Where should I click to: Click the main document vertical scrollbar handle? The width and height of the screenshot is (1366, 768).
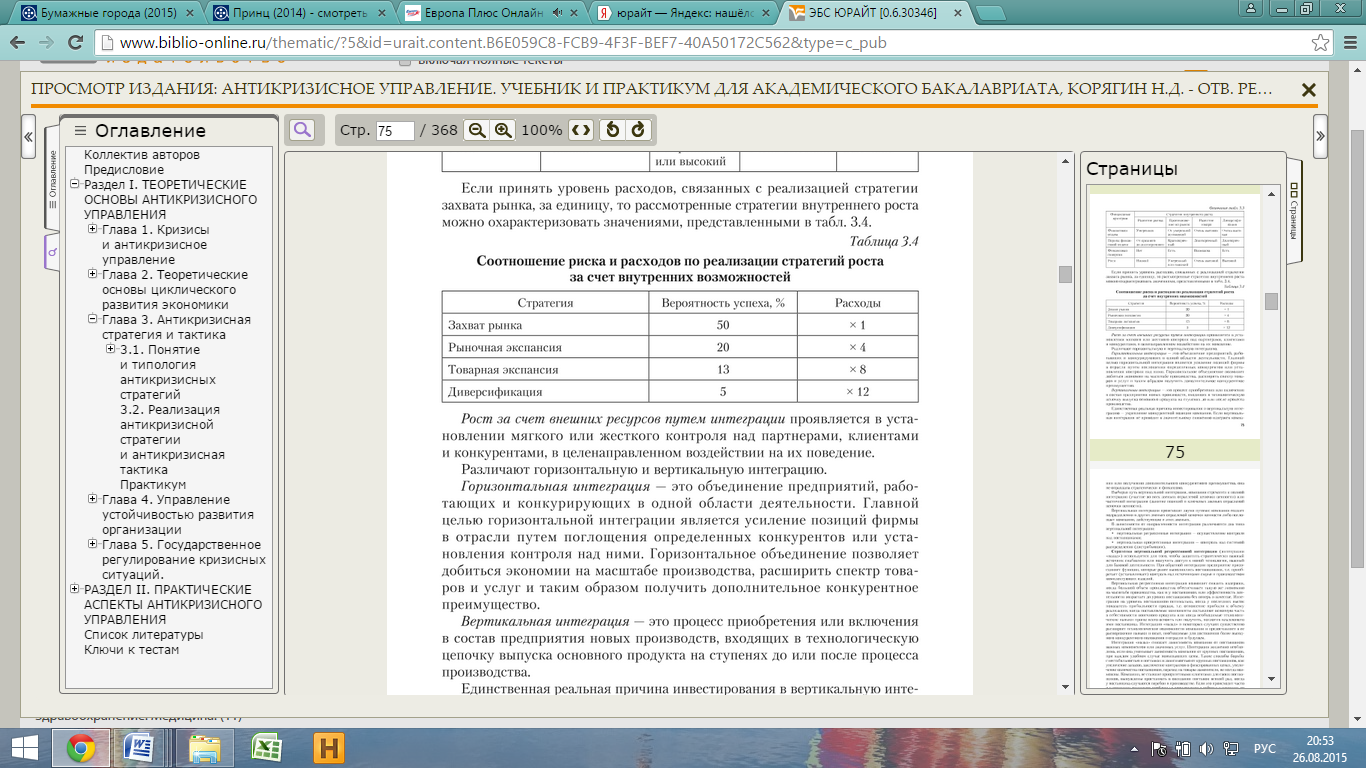point(1065,274)
